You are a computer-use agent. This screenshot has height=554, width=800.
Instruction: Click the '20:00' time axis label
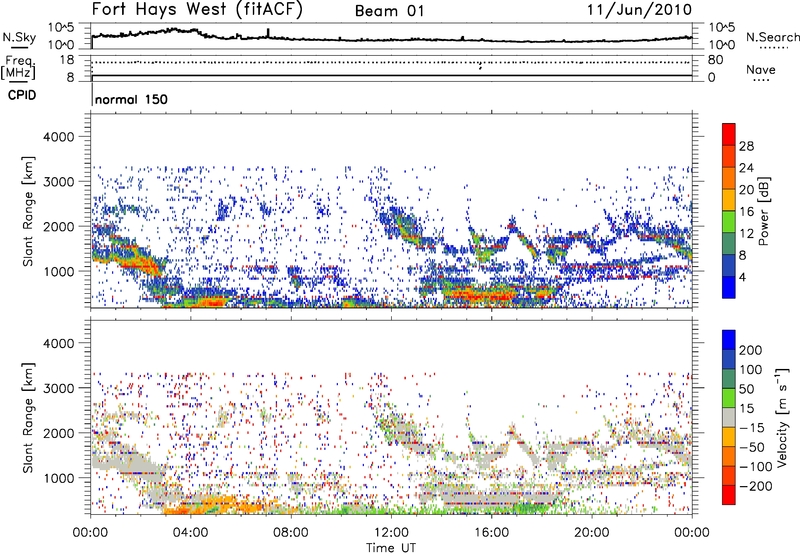click(591, 533)
